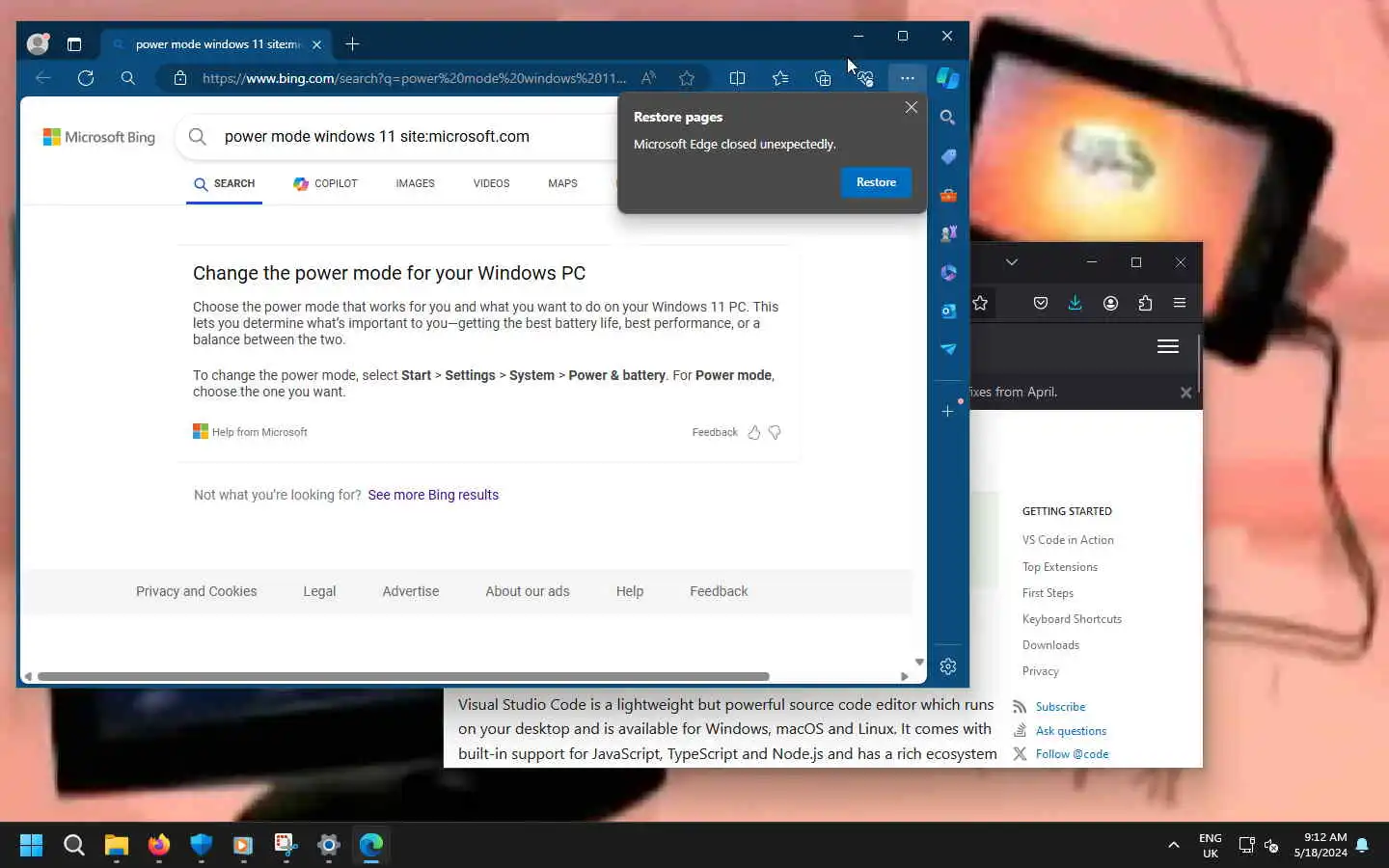Open Firefox application menu
This screenshot has width=1389, height=868.
(x=1180, y=303)
